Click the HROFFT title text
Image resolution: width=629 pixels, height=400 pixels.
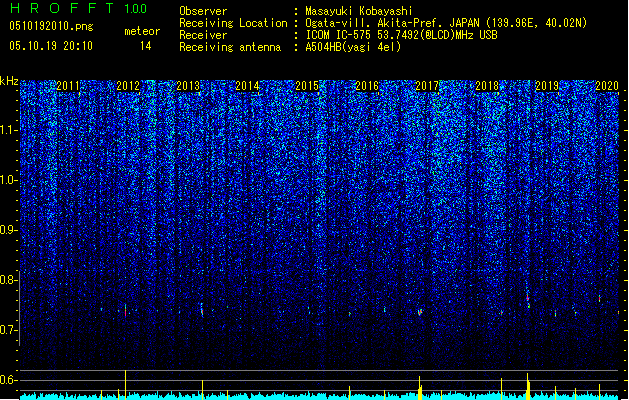point(62,8)
